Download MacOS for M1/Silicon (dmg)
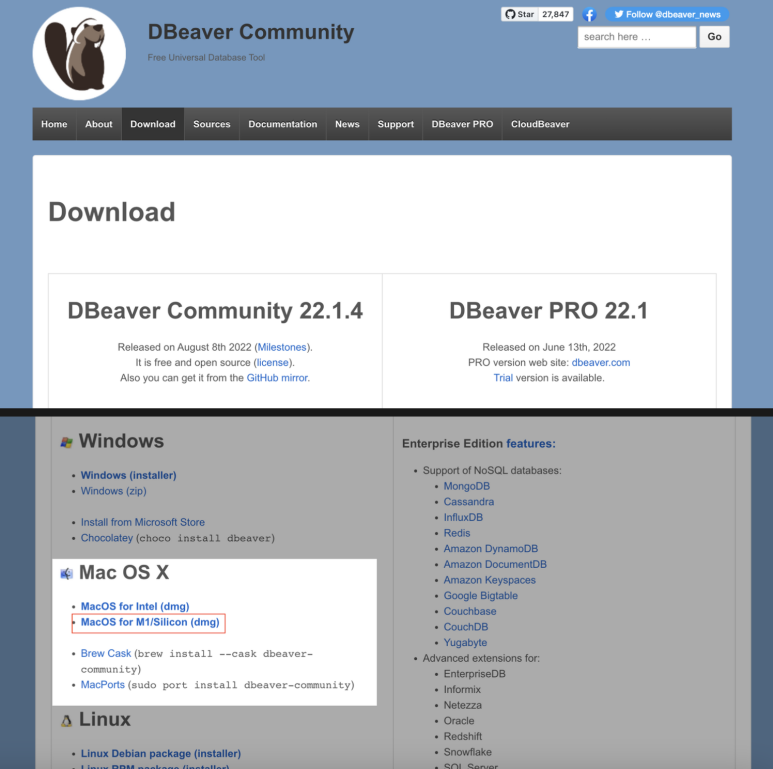Viewport: 773px width, 769px height. click(x=150, y=622)
